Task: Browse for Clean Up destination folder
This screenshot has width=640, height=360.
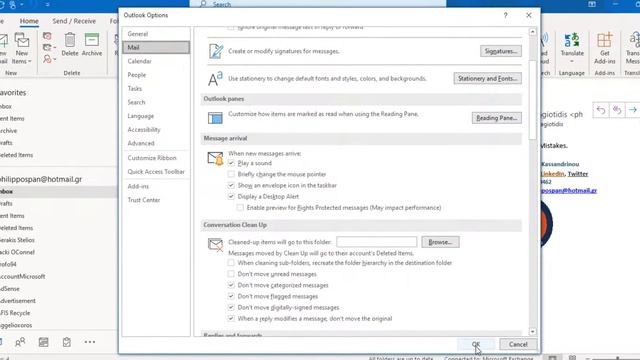Action: click(x=440, y=242)
